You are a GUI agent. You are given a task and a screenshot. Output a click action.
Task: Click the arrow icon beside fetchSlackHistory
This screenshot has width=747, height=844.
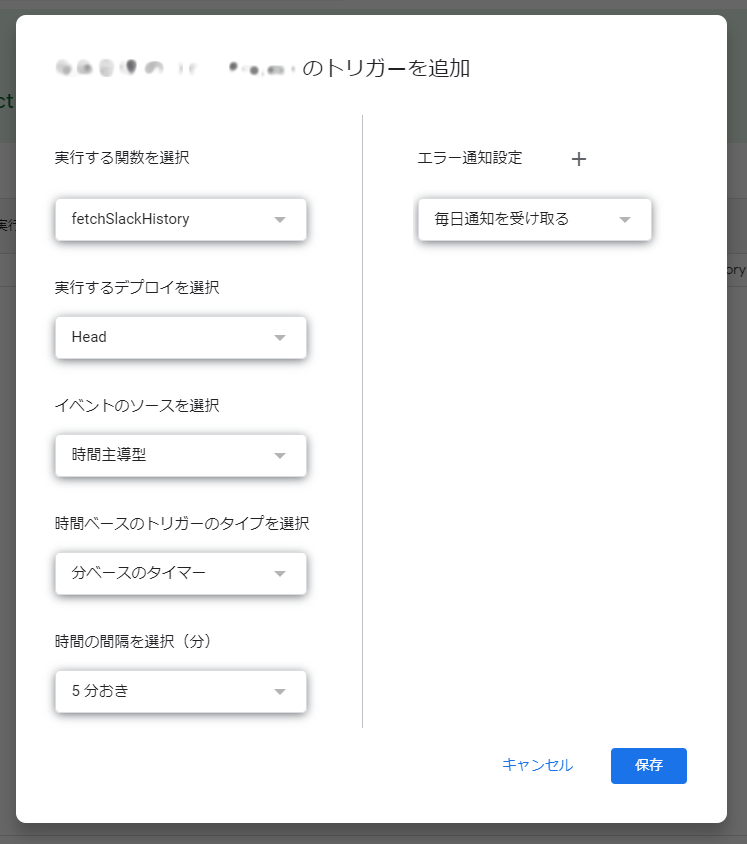point(280,219)
